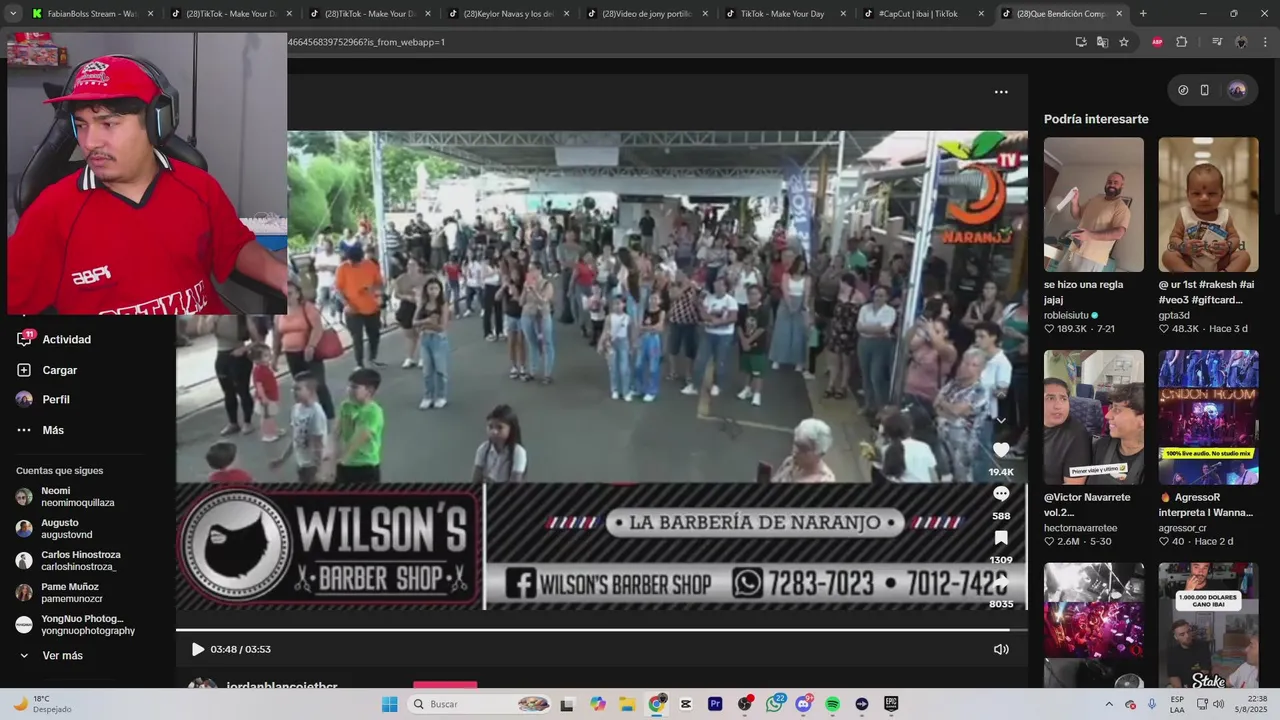Seek on the video progress bar
The width and height of the screenshot is (1280, 720).
pyautogui.click(x=601, y=630)
